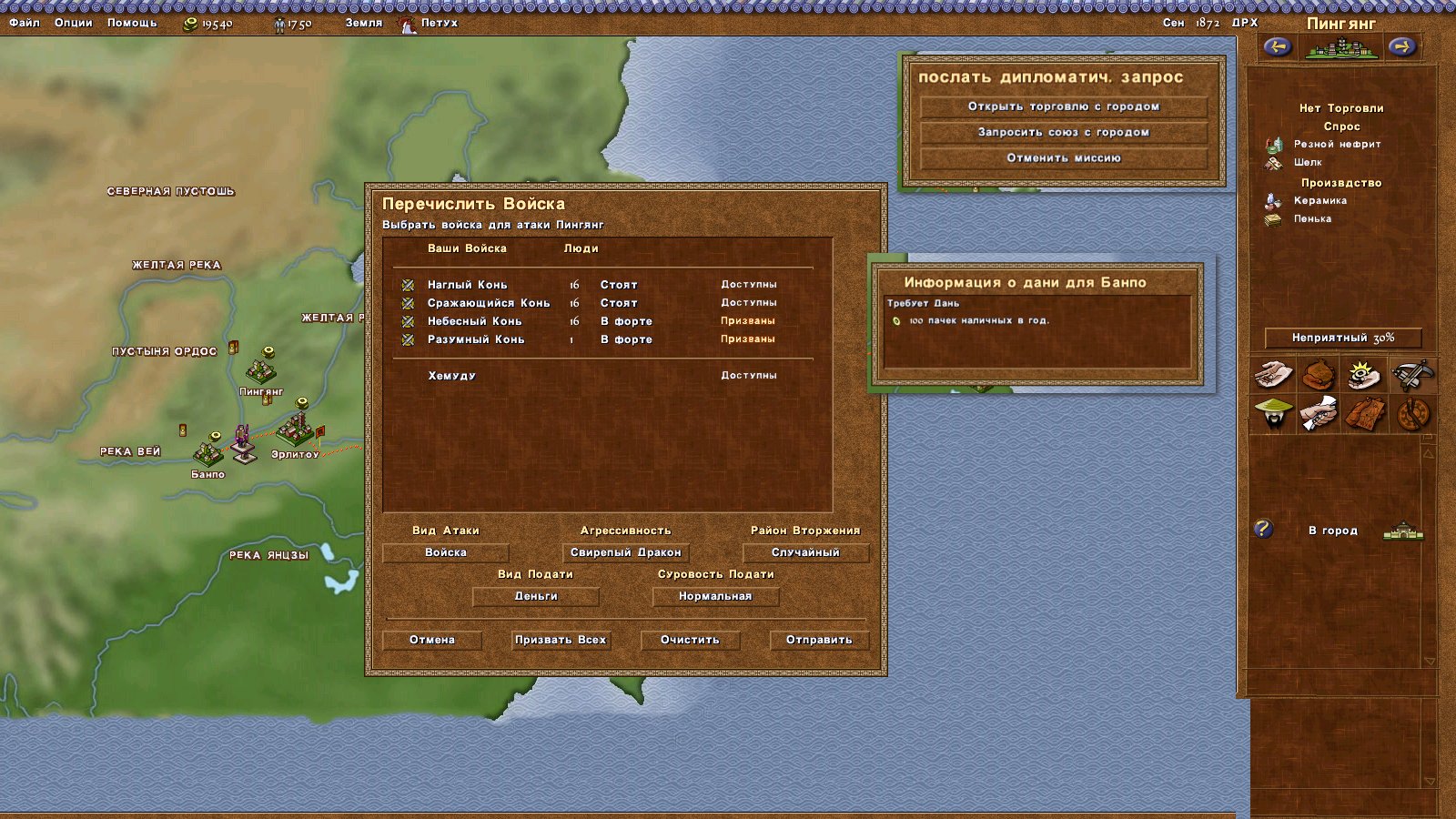Image resolution: width=1456 pixels, height=819 pixels.
Task: Change attack type selector Войска
Action: click(x=445, y=552)
